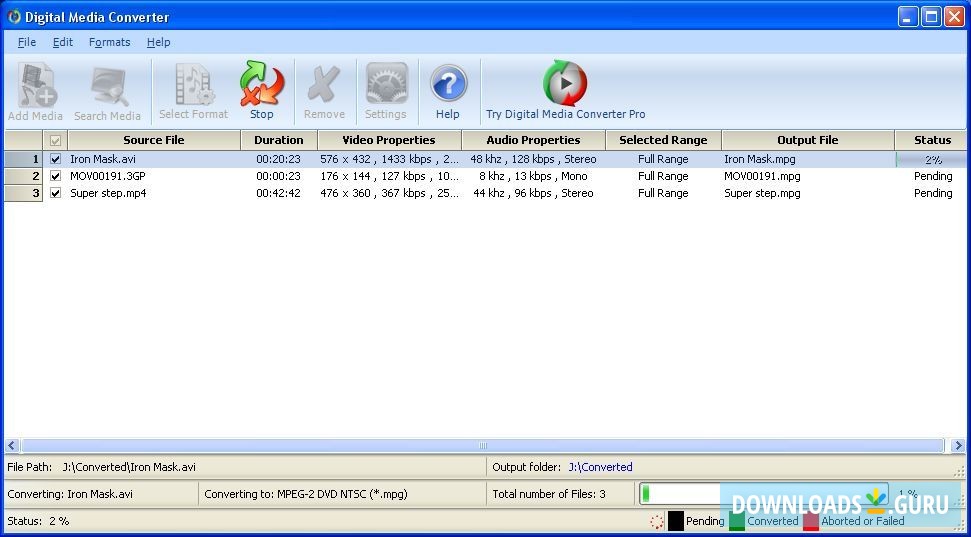The image size is (971, 537).
Task: Click the 476 x 360 video properties cell
Action: click(390, 193)
